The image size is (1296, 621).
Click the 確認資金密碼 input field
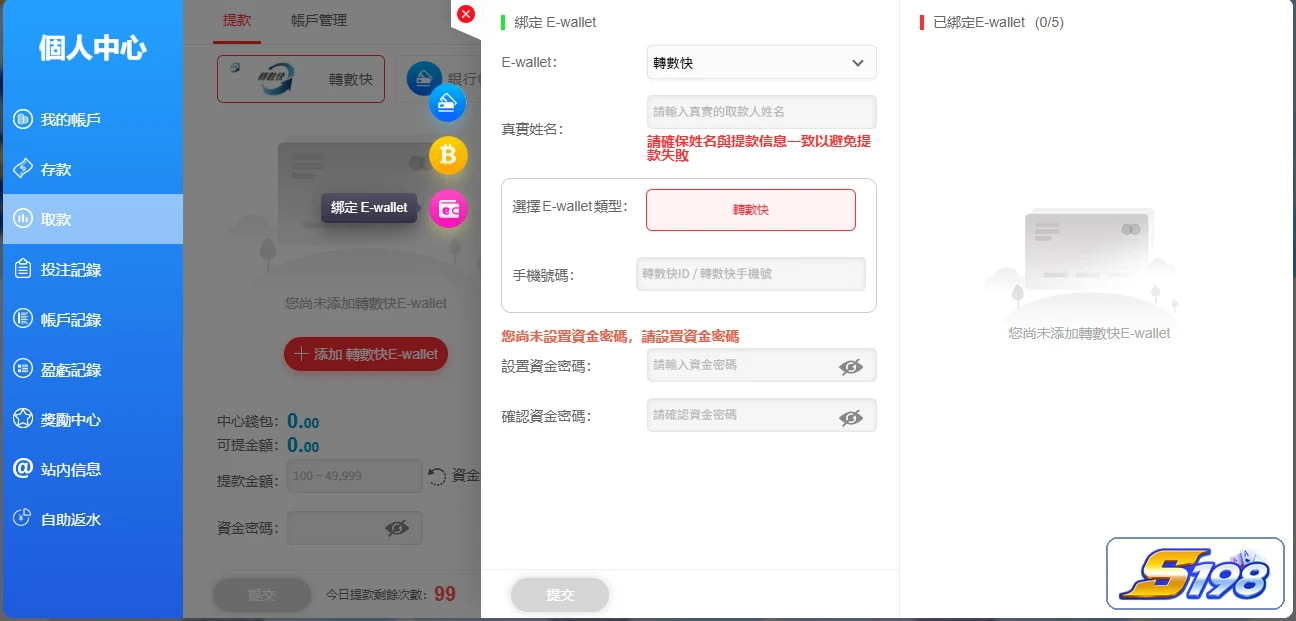[x=762, y=415]
